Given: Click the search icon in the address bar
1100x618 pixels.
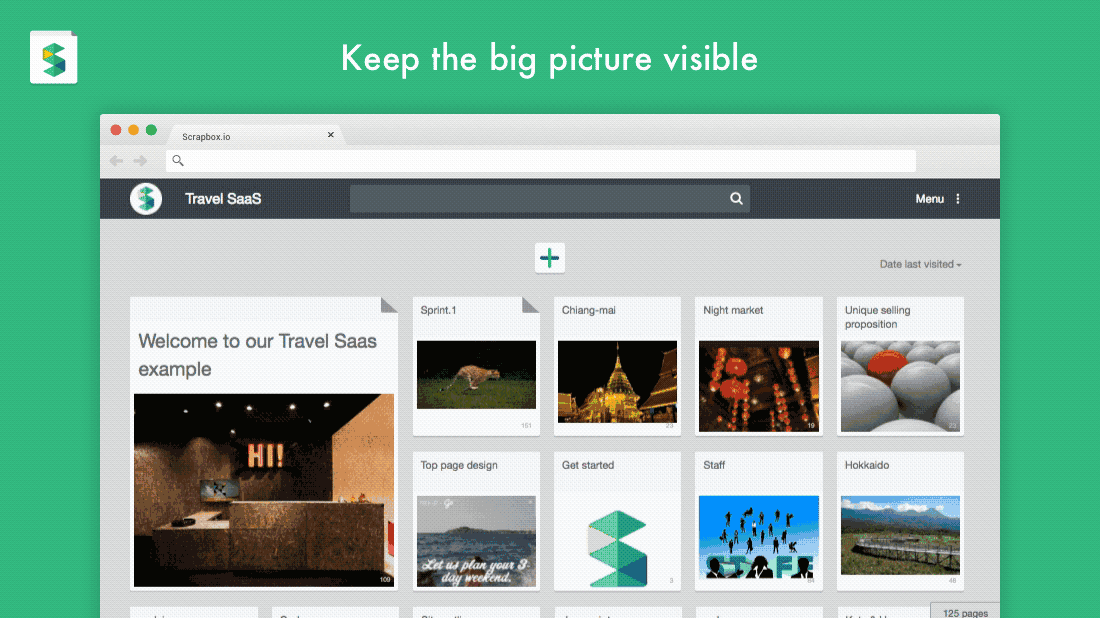Looking at the screenshot, I should [x=176, y=160].
